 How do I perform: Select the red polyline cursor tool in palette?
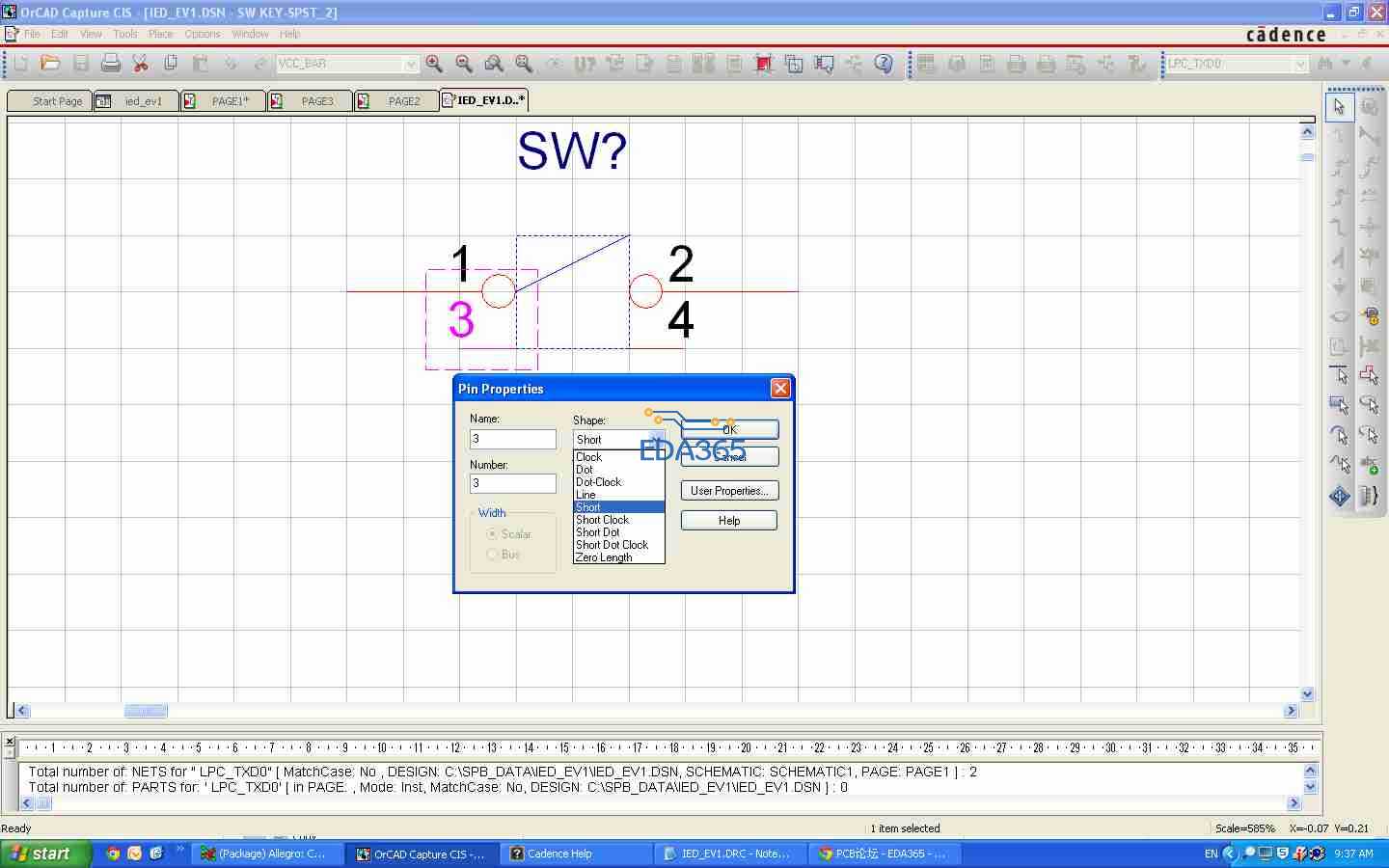point(1369,376)
